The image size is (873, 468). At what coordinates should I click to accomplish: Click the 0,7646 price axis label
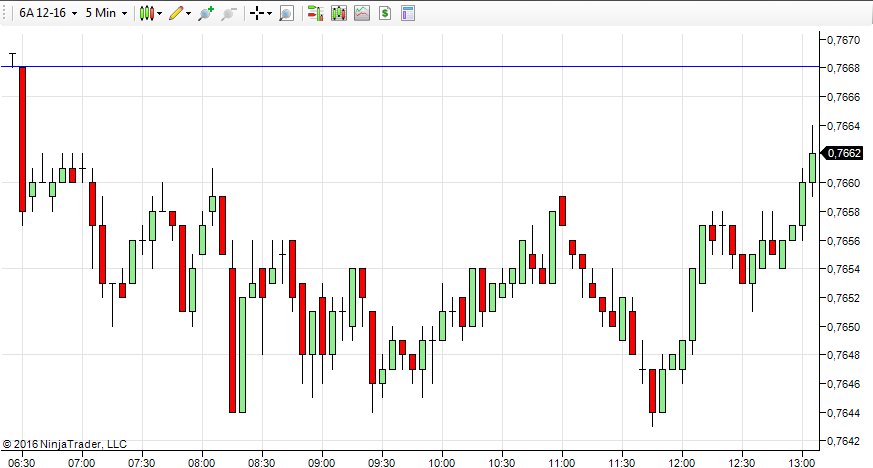coord(843,383)
